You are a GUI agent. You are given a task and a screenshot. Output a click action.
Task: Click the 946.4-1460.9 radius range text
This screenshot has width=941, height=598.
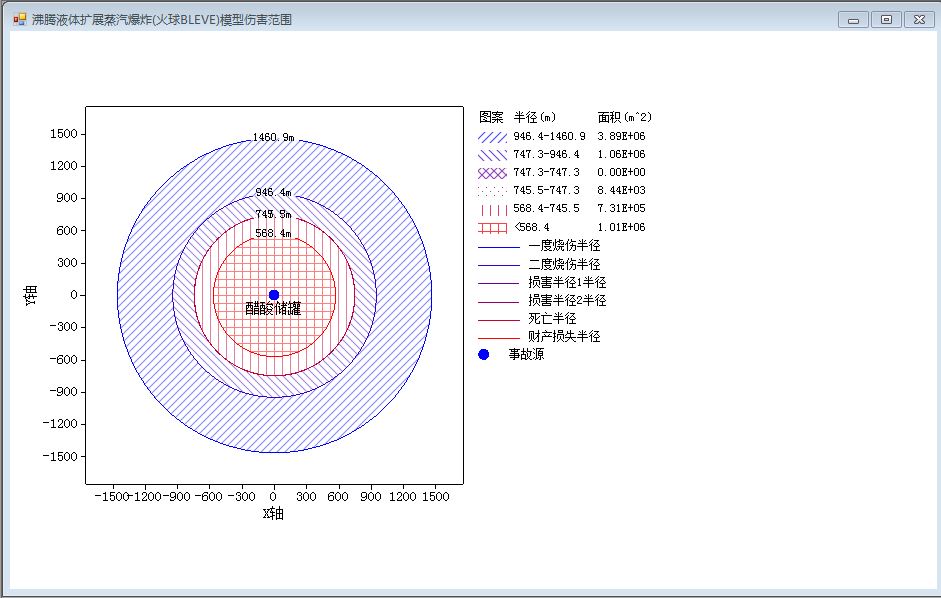[x=549, y=136]
